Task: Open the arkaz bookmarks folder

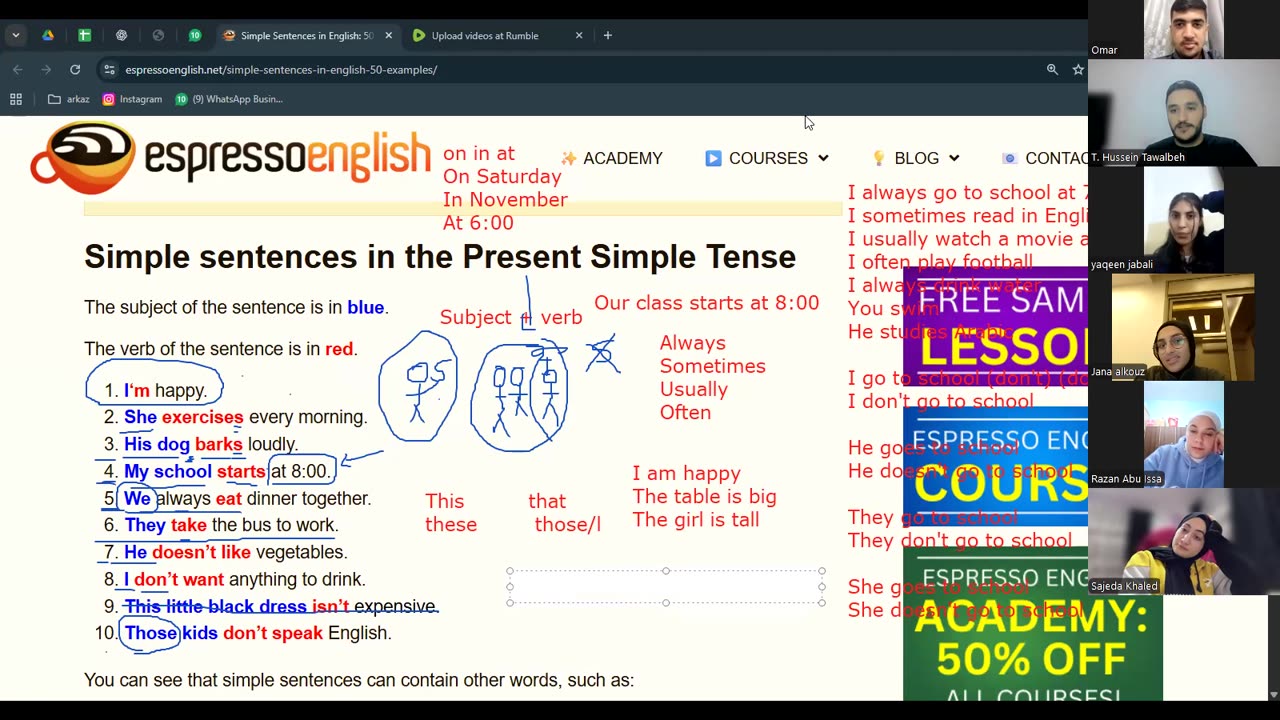Action: tap(69, 99)
